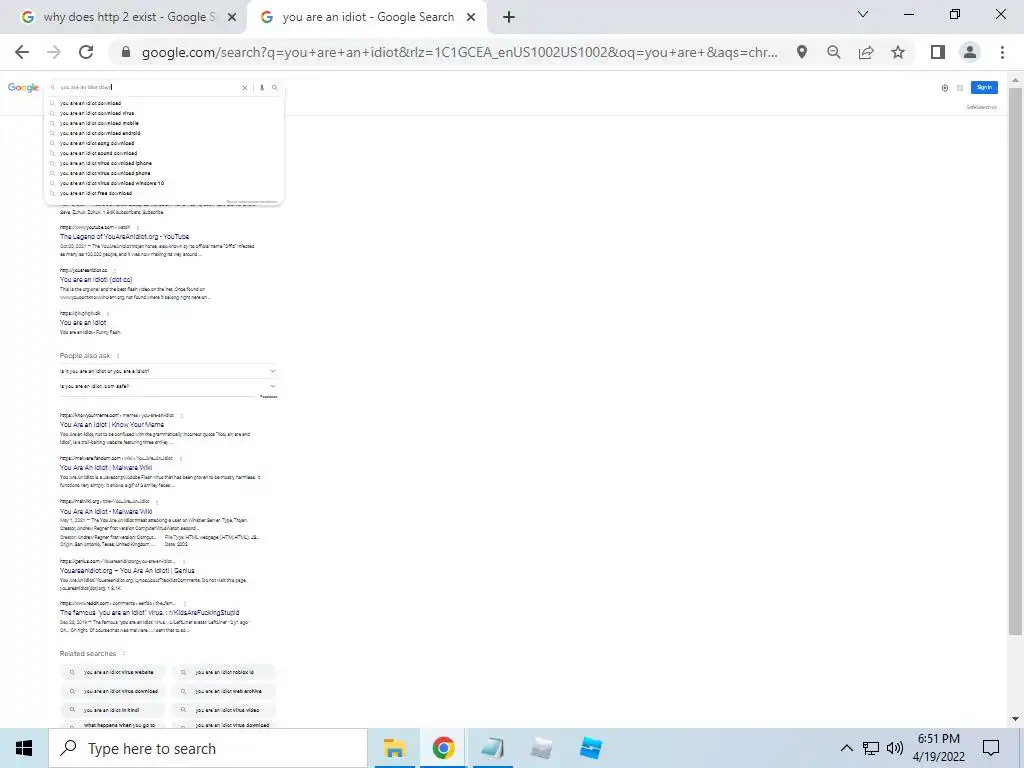Open the reddit 'famous you are an idiot virus' result

click(x=150, y=613)
